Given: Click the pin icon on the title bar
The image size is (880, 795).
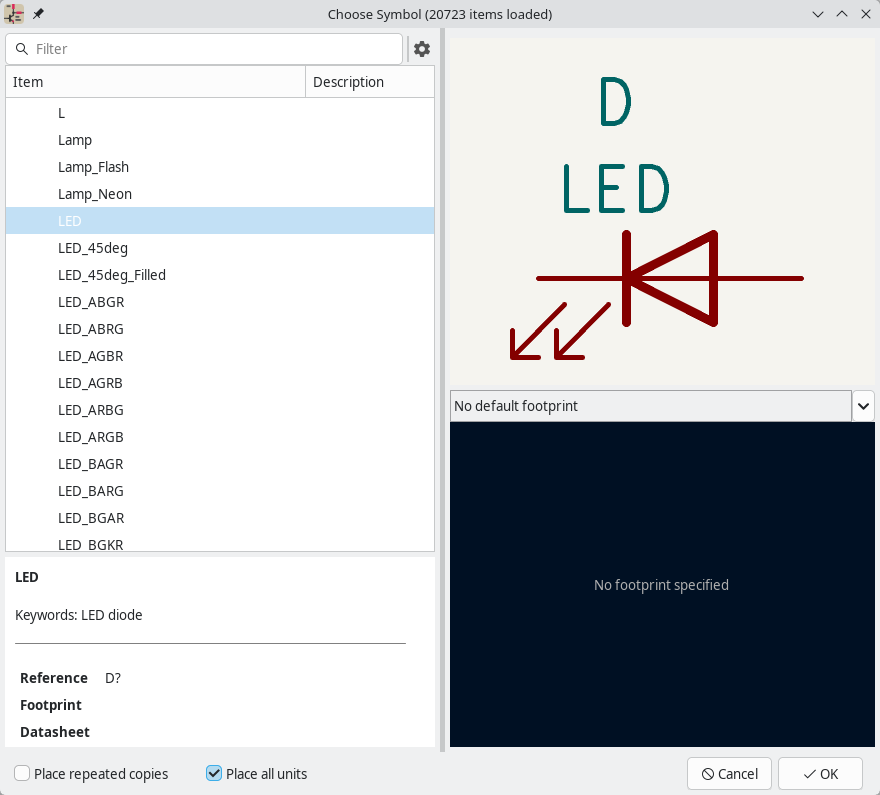Looking at the screenshot, I should tap(37, 14).
